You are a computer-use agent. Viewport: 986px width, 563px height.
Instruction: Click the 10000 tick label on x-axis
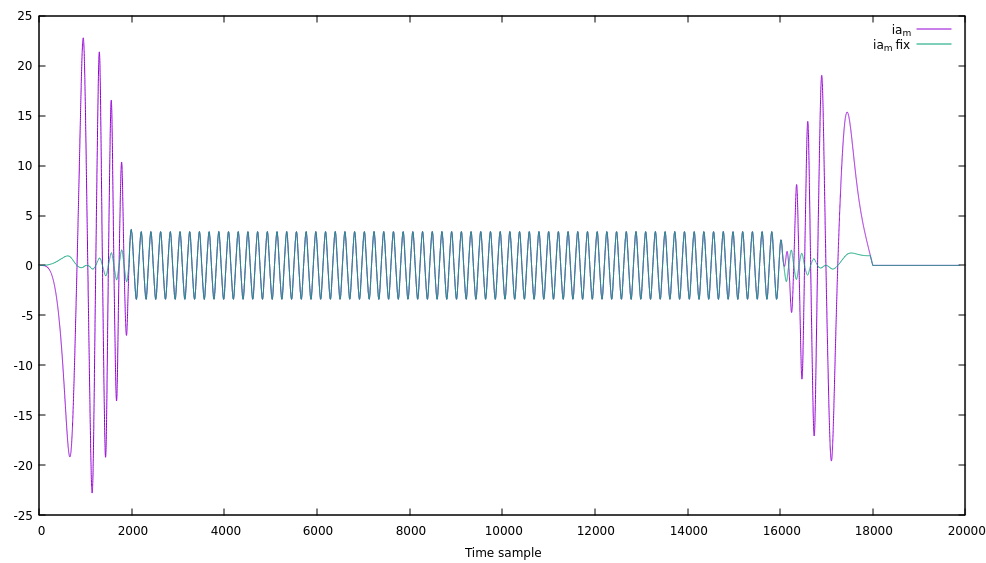[x=503, y=531]
